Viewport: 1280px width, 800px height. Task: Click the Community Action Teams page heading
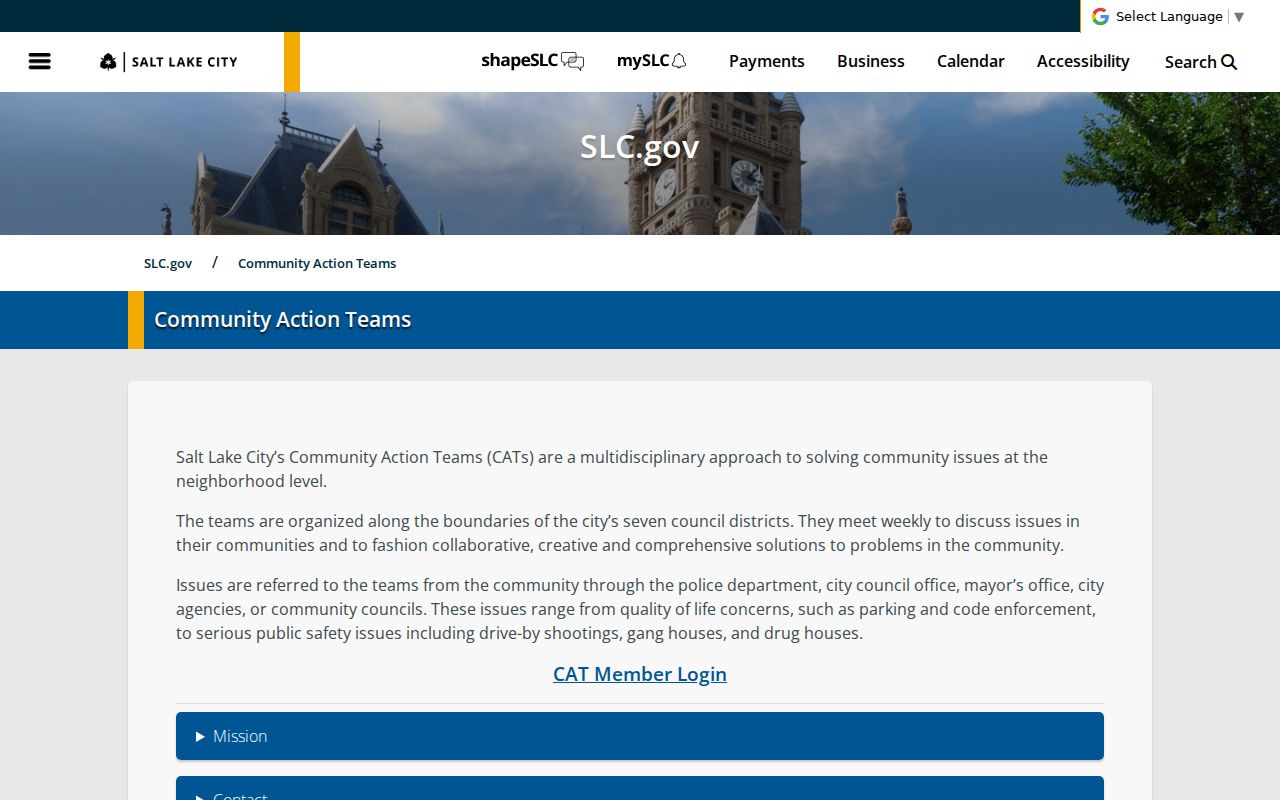point(283,320)
